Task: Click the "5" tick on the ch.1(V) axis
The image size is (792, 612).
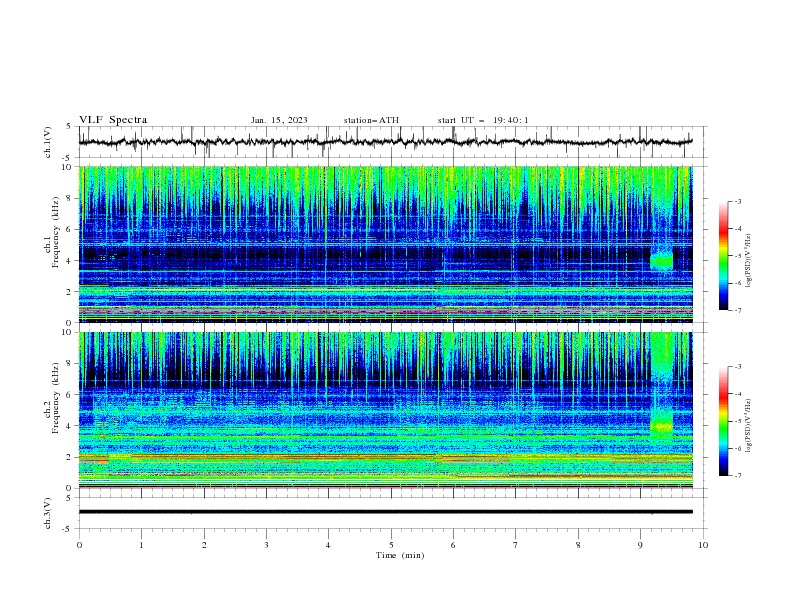Action: coord(70,126)
